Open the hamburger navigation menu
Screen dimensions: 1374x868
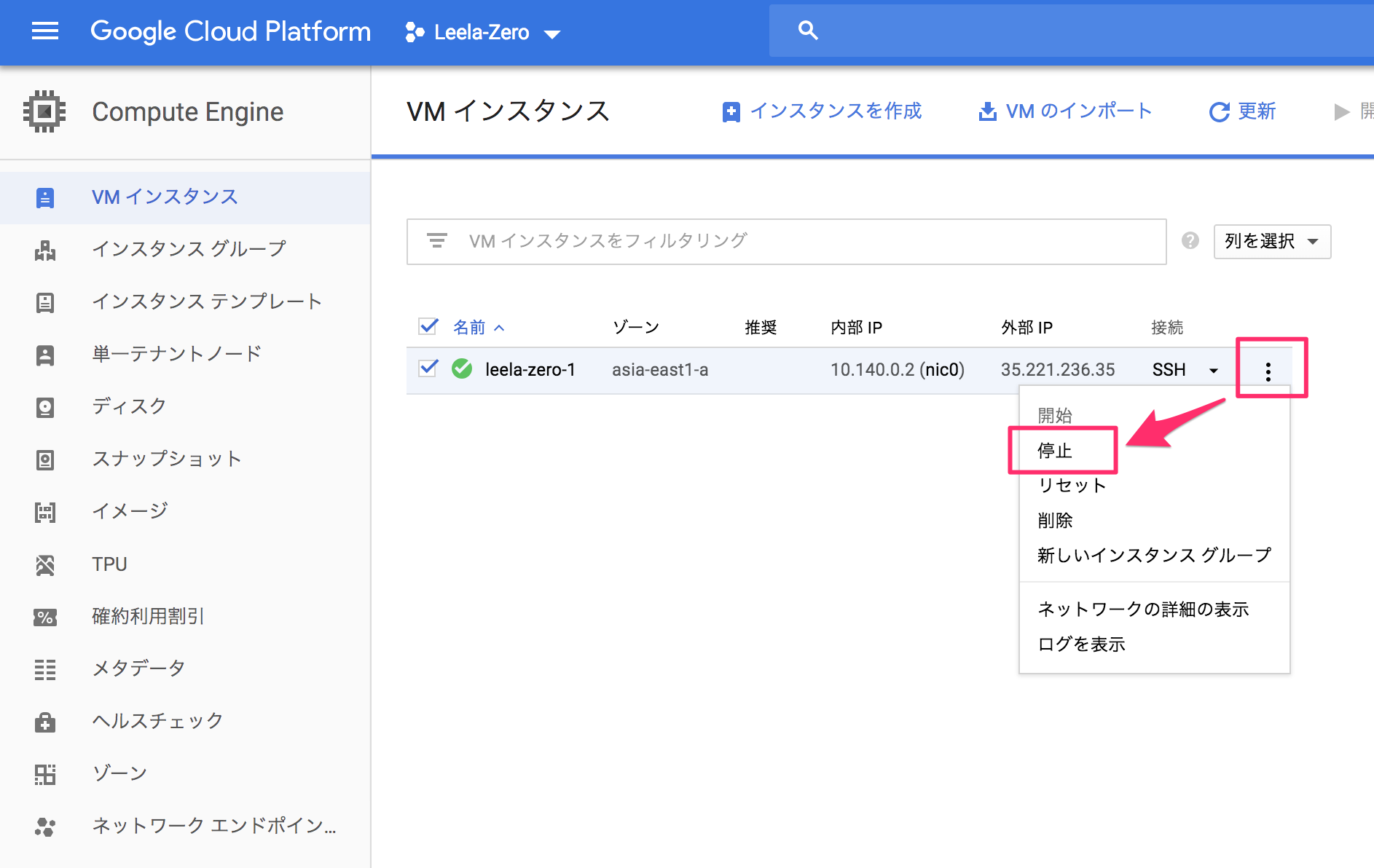pyautogui.click(x=45, y=31)
